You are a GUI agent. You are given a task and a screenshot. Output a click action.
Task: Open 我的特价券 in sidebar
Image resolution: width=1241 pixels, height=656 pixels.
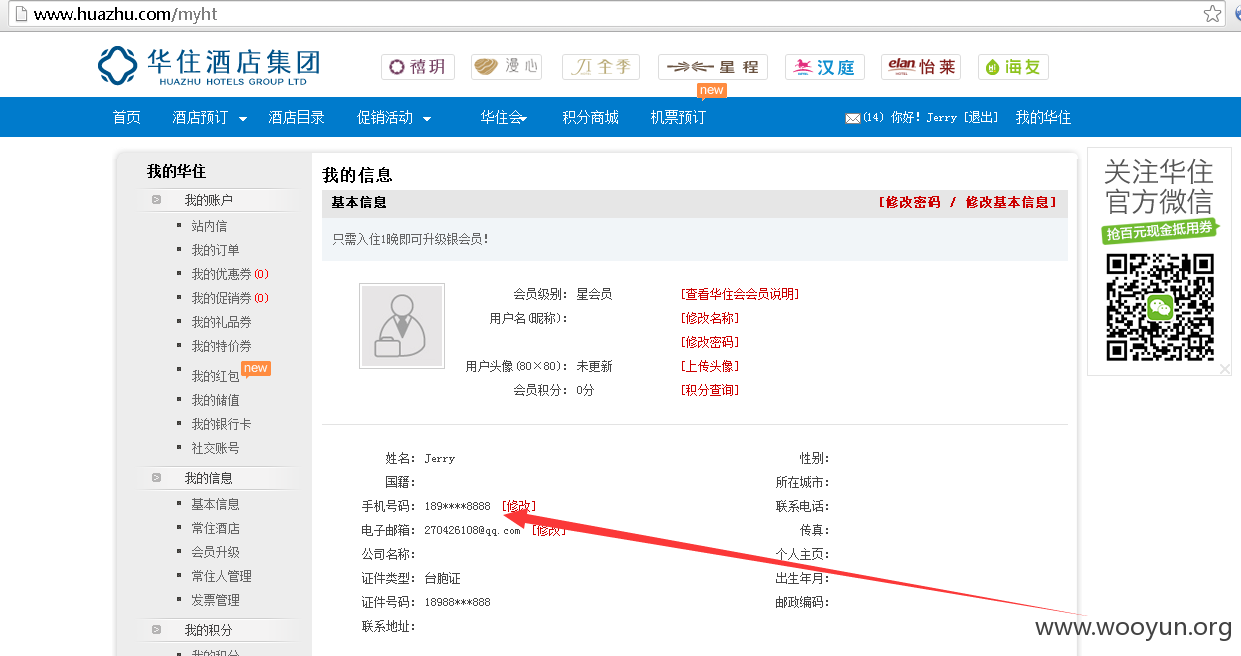[221, 346]
